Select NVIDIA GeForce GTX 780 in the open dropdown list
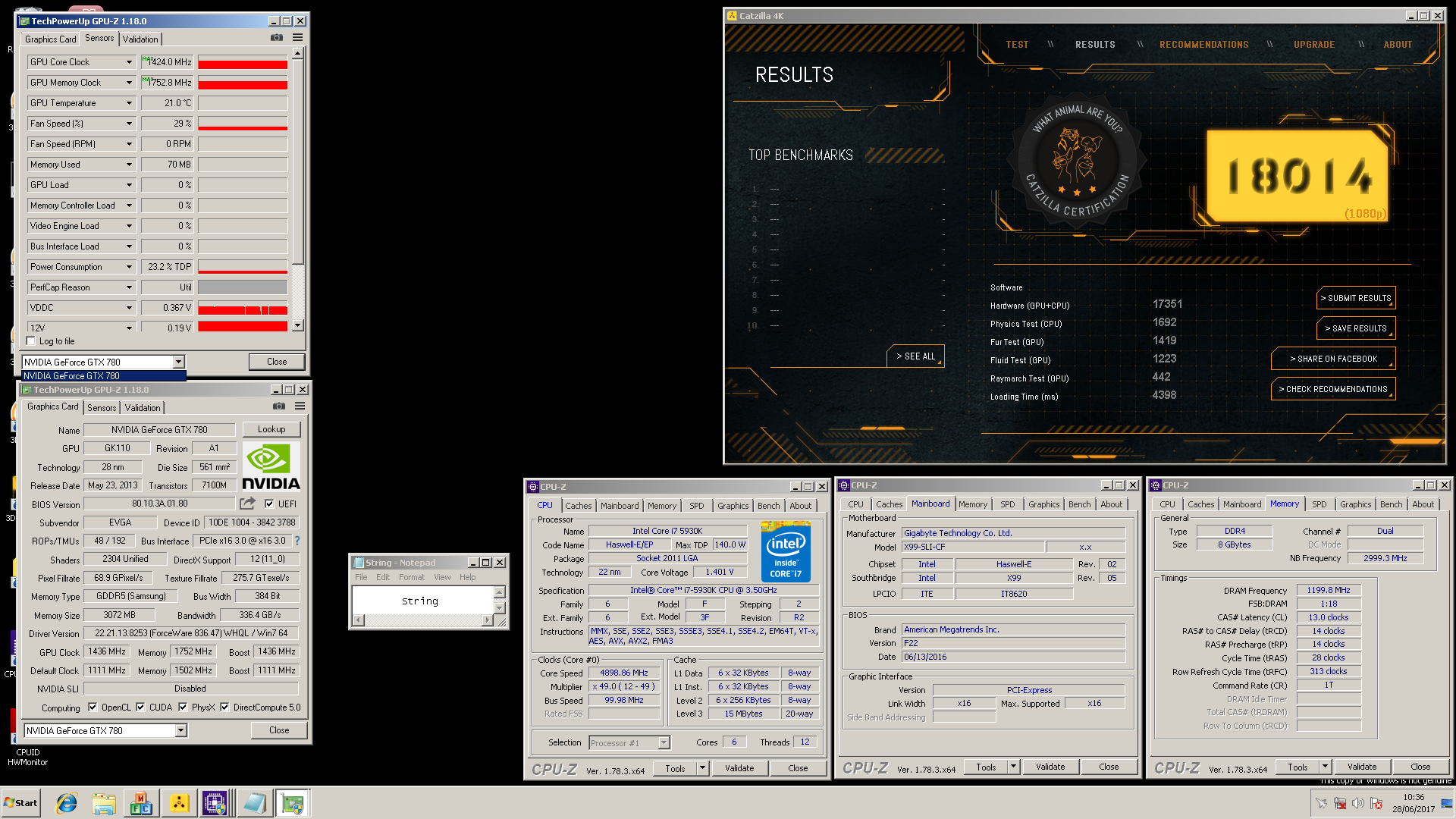 104,376
